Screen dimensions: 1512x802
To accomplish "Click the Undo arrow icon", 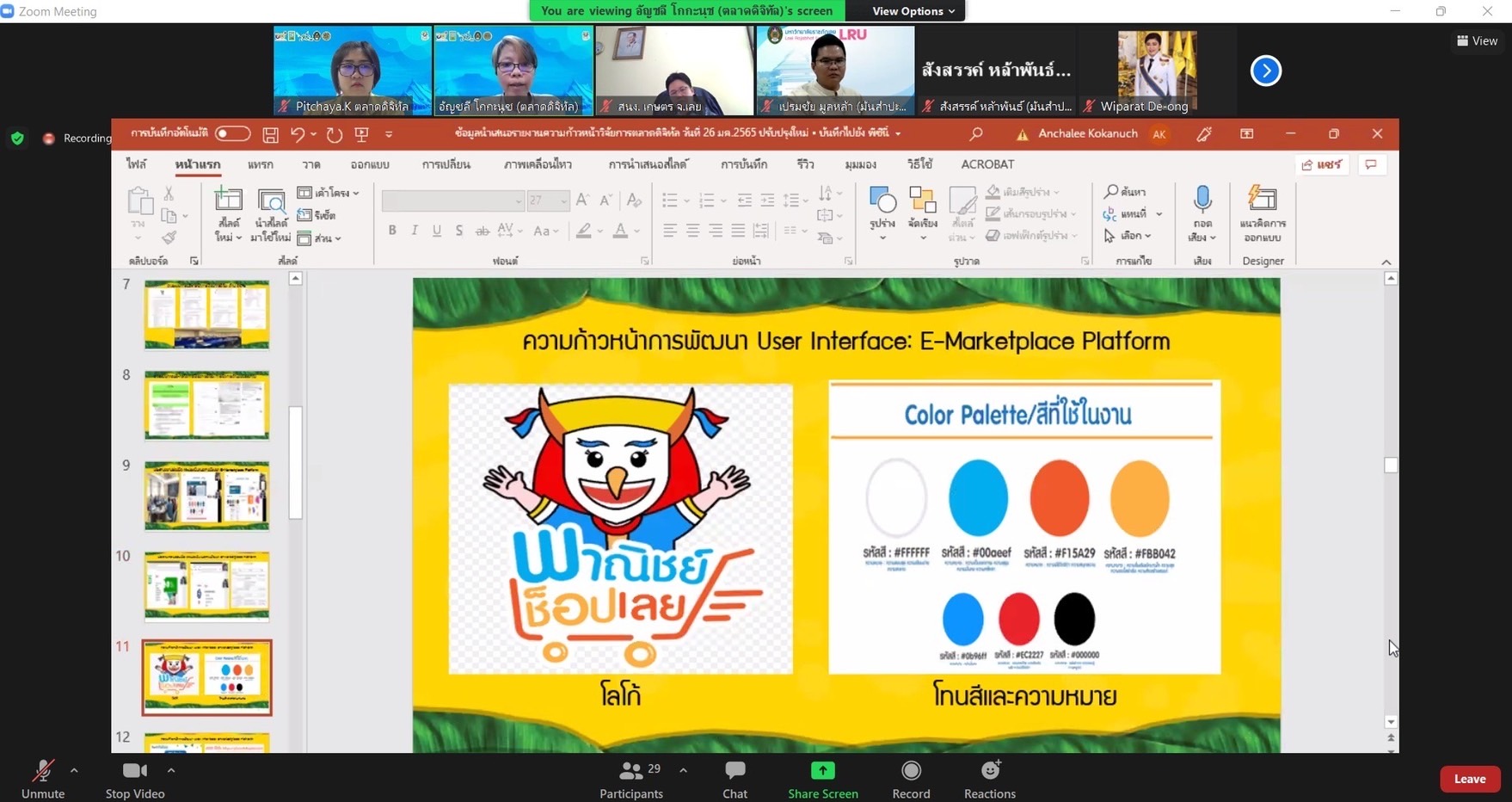I will click(x=298, y=134).
